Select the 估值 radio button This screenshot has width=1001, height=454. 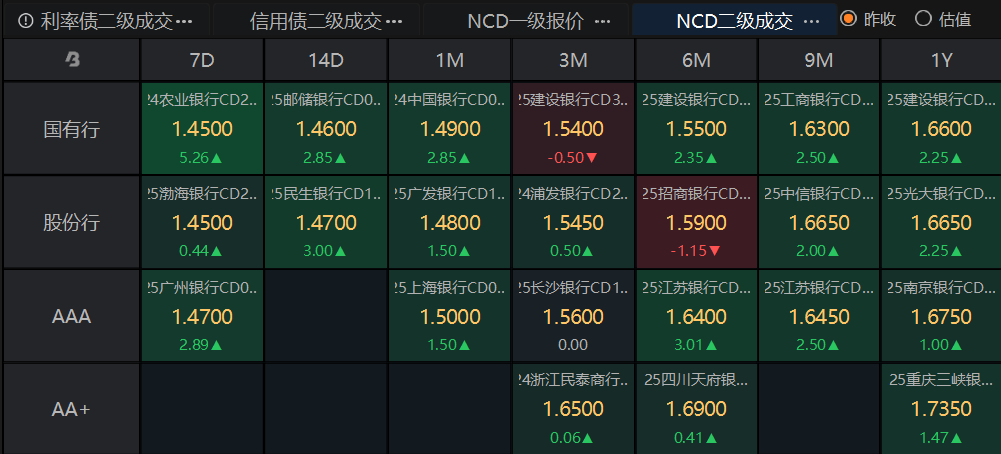coord(923,18)
